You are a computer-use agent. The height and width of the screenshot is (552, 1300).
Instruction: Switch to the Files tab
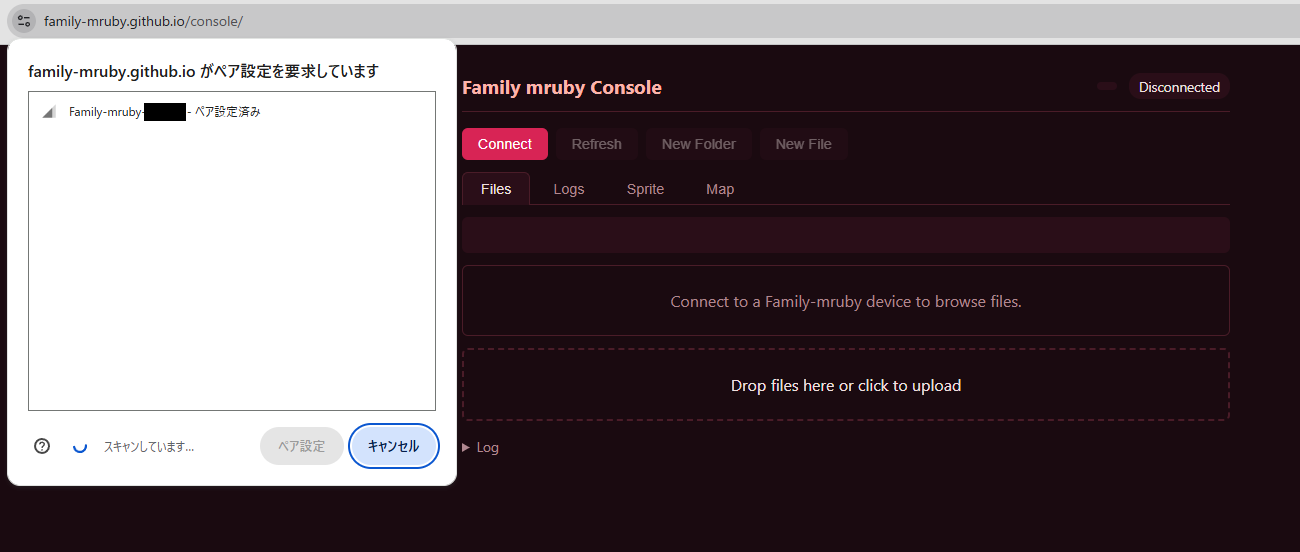(x=496, y=189)
